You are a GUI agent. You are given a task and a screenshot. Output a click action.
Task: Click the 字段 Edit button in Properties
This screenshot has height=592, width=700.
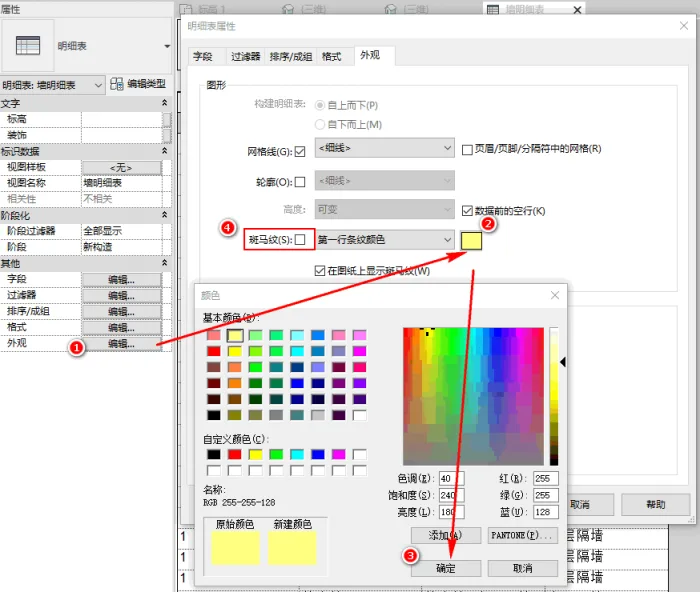pos(121,279)
